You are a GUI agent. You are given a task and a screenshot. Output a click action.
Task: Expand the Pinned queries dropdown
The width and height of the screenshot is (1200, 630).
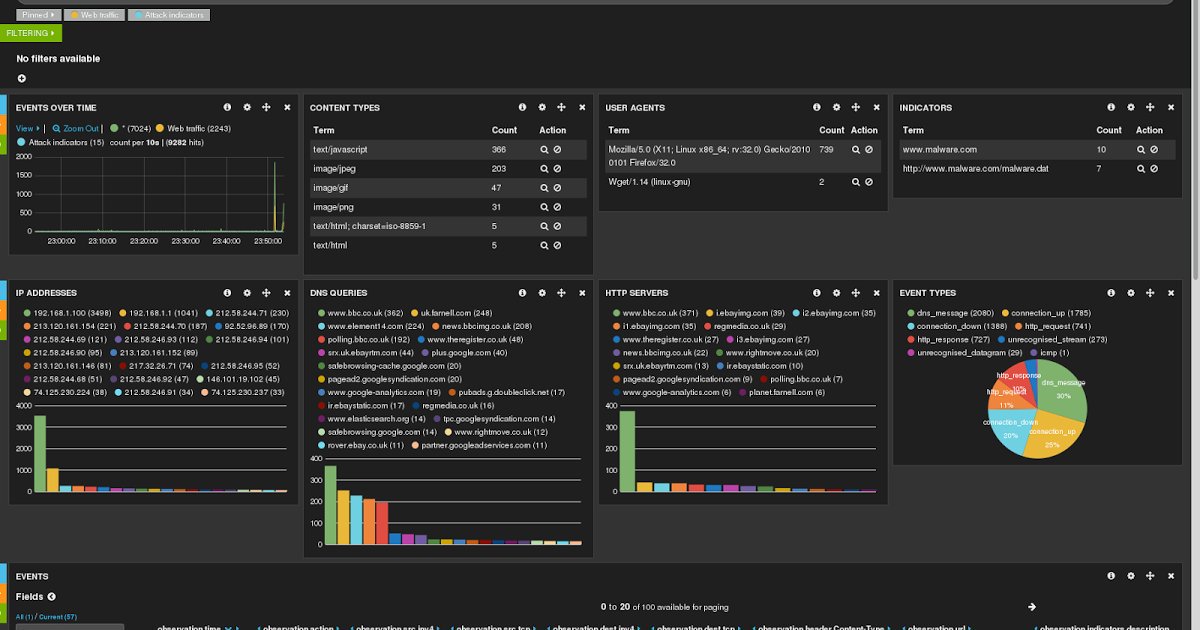pos(38,15)
